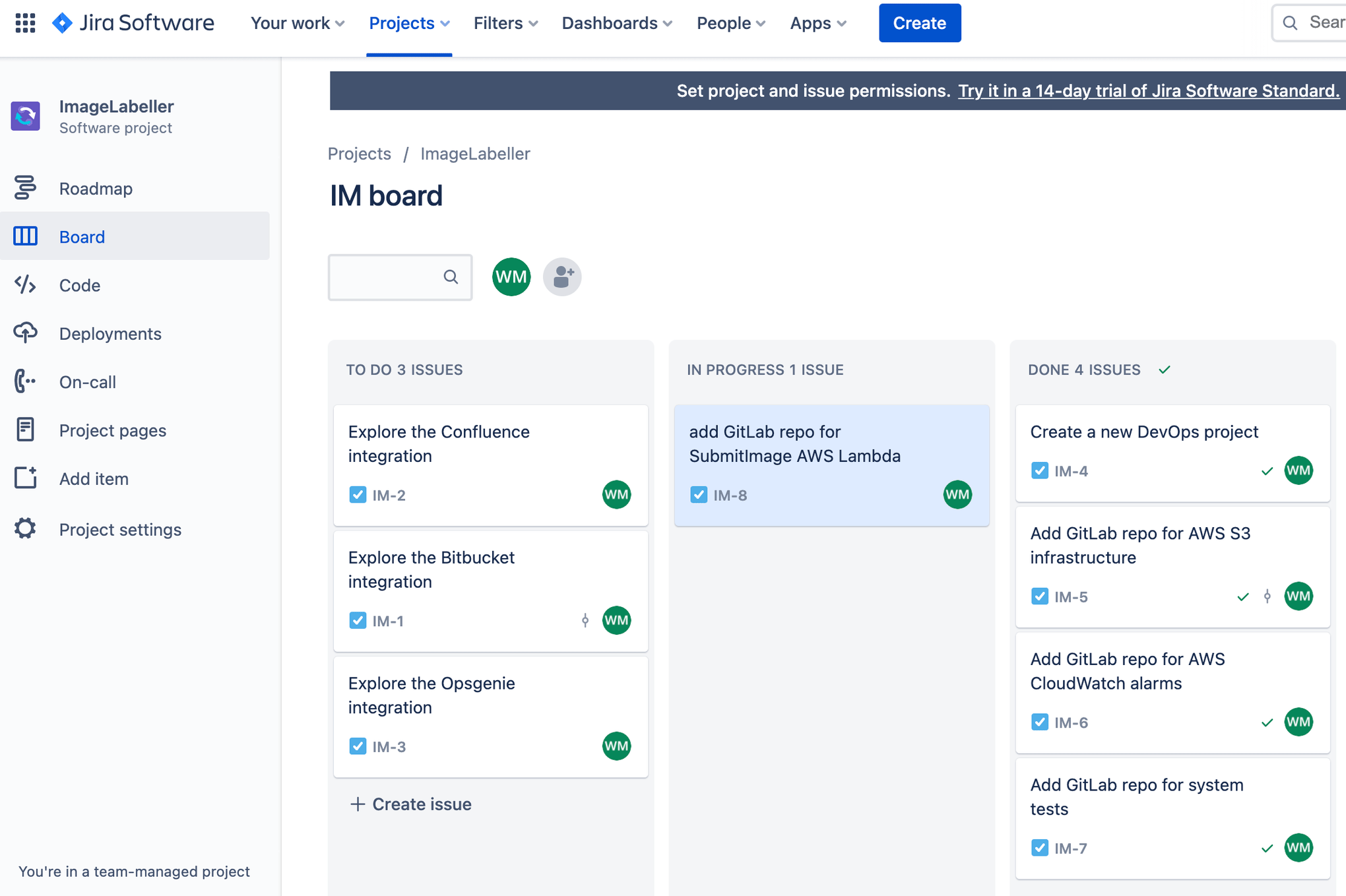Viewport: 1346px width, 896px height.
Task: Click the Board icon in sidebar
Action: [x=25, y=236]
